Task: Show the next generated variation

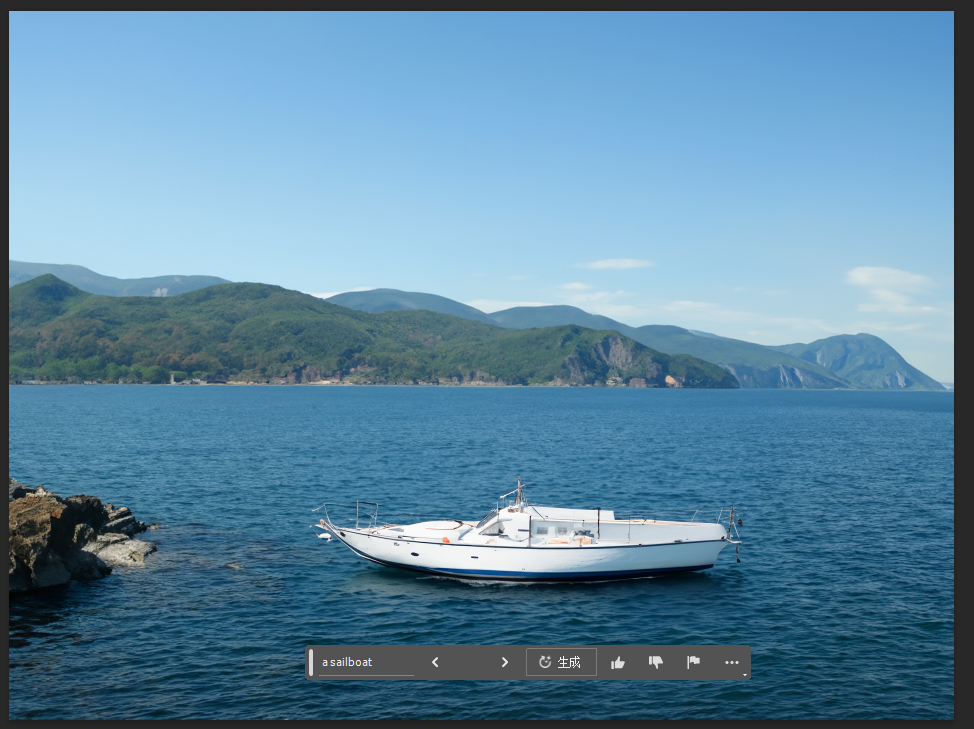Action: point(504,662)
